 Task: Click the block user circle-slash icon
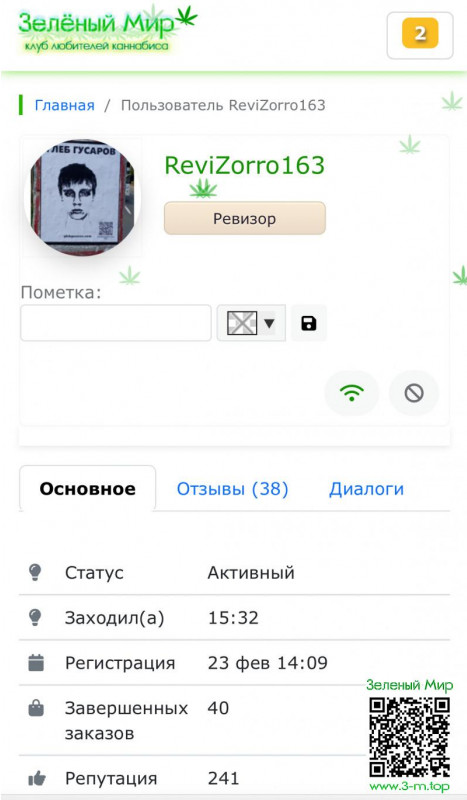point(414,393)
